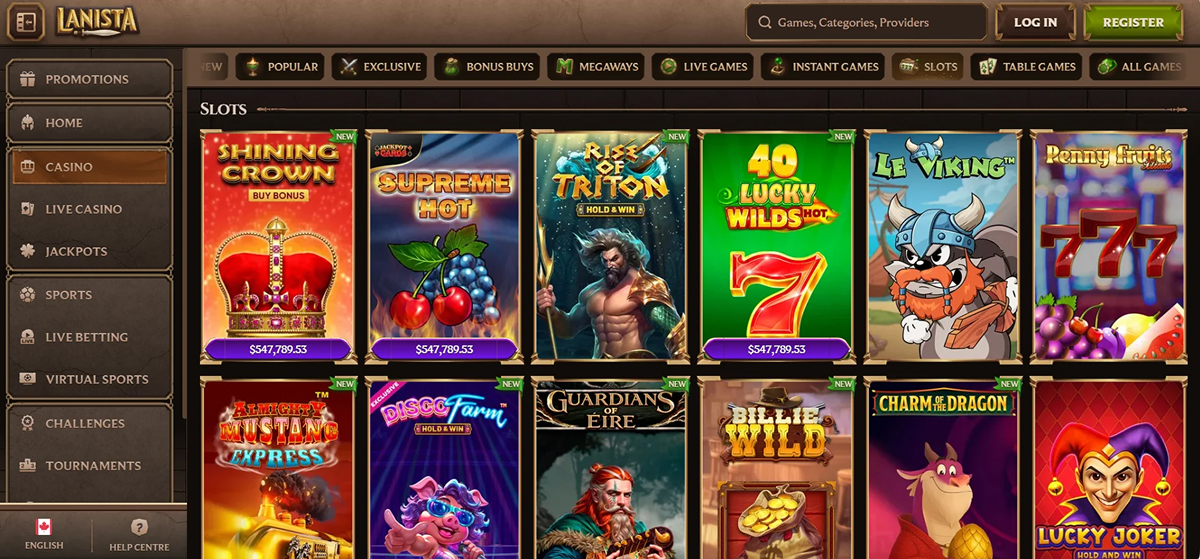The height and width of the screenshot is (559, 1200).
Task: Open the Help Centre
Action: coord(139,534)
